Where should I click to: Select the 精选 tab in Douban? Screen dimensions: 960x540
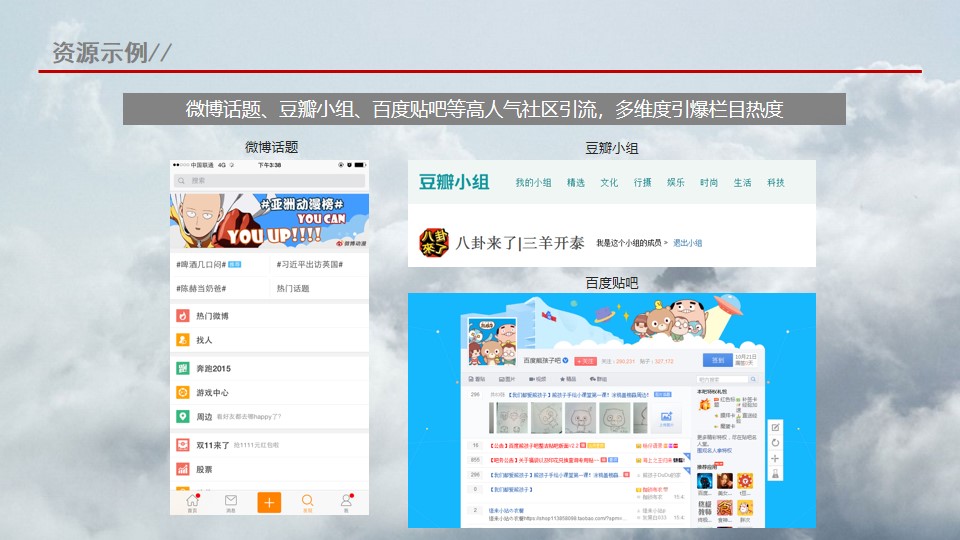point(576,182)
